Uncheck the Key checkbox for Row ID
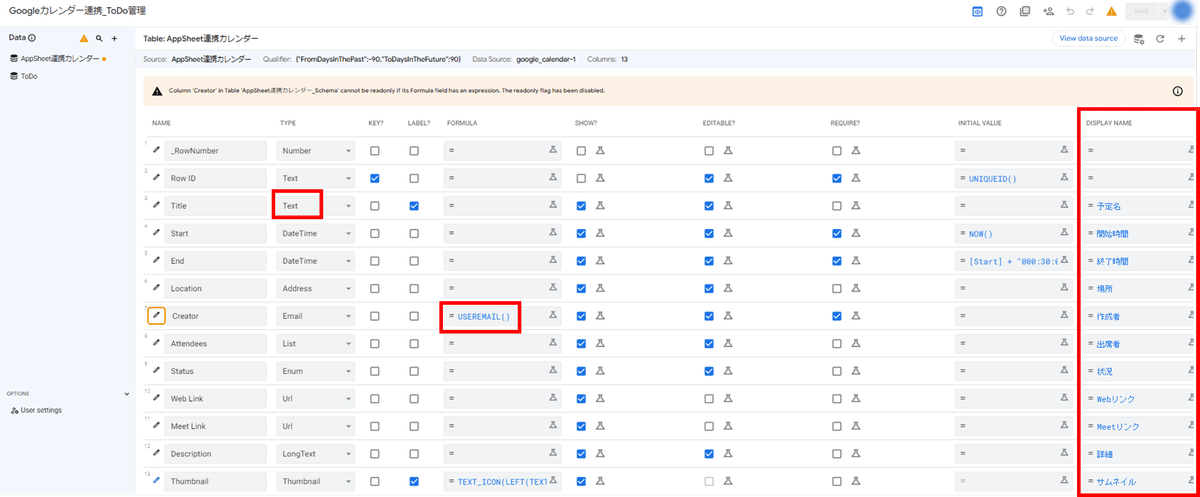Viewport: 1200px width, 497px height. (x=375, y=178)
